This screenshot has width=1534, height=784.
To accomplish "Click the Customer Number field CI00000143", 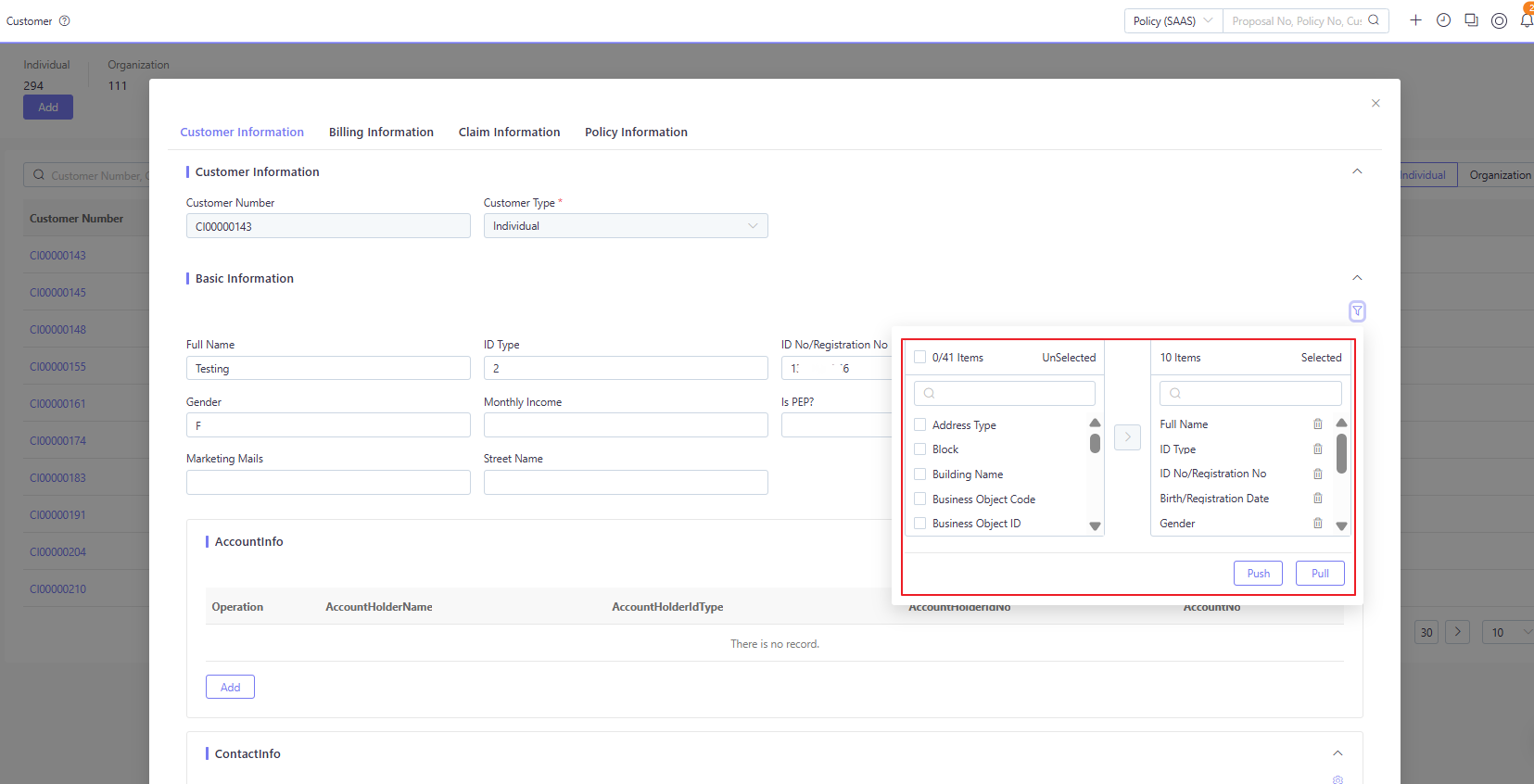I will (328, 226).
